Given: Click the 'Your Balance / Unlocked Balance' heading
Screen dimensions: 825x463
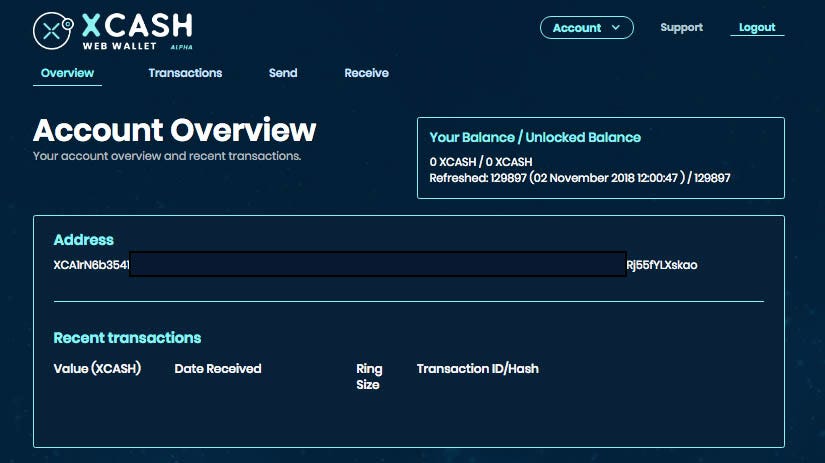Looking at the screenshot, I should (x=535, y=137).
